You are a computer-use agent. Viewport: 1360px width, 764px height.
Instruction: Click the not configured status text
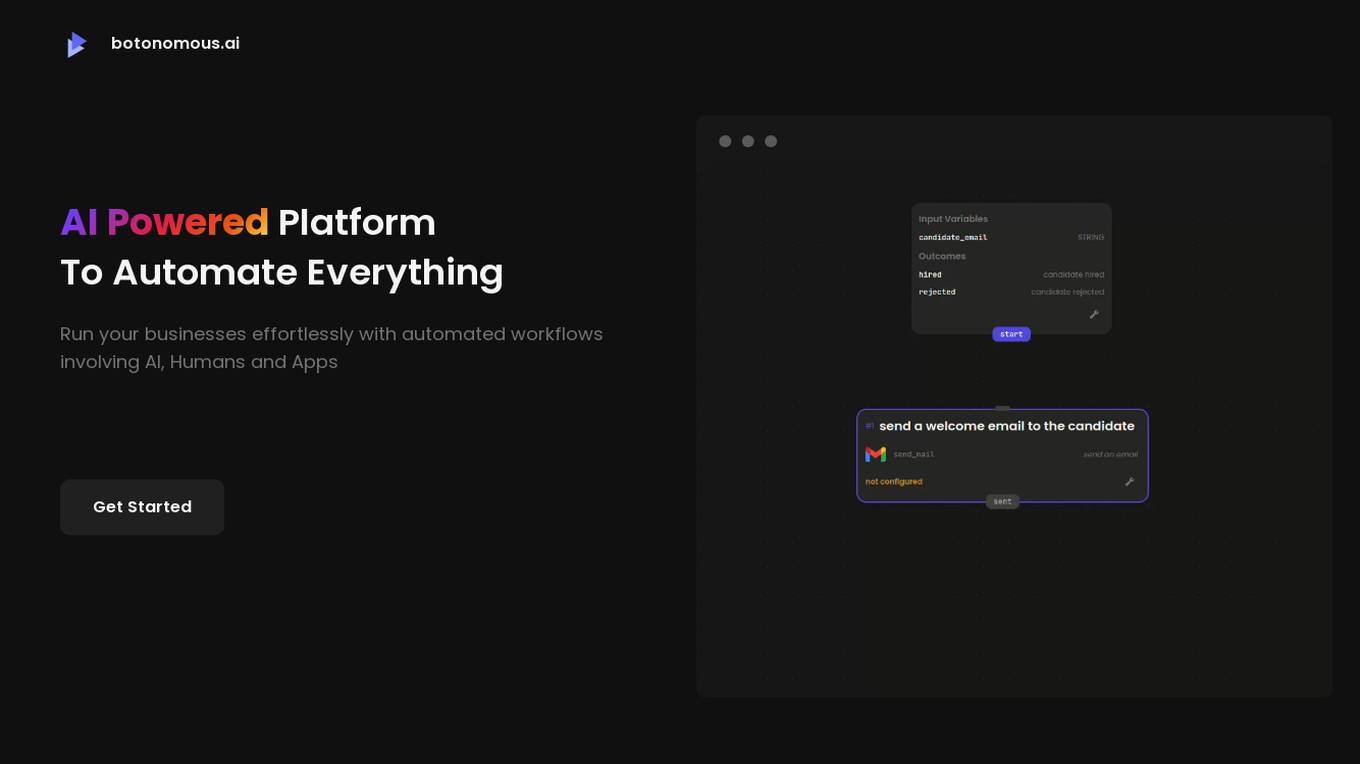(894, 482)
